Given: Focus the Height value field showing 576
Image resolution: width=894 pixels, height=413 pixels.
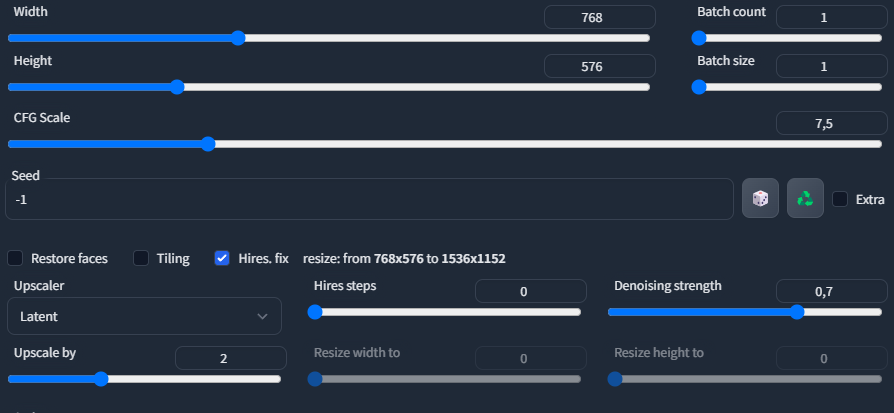Looking at the screenshot, I should pyautogui.click(x=600, y=66).
